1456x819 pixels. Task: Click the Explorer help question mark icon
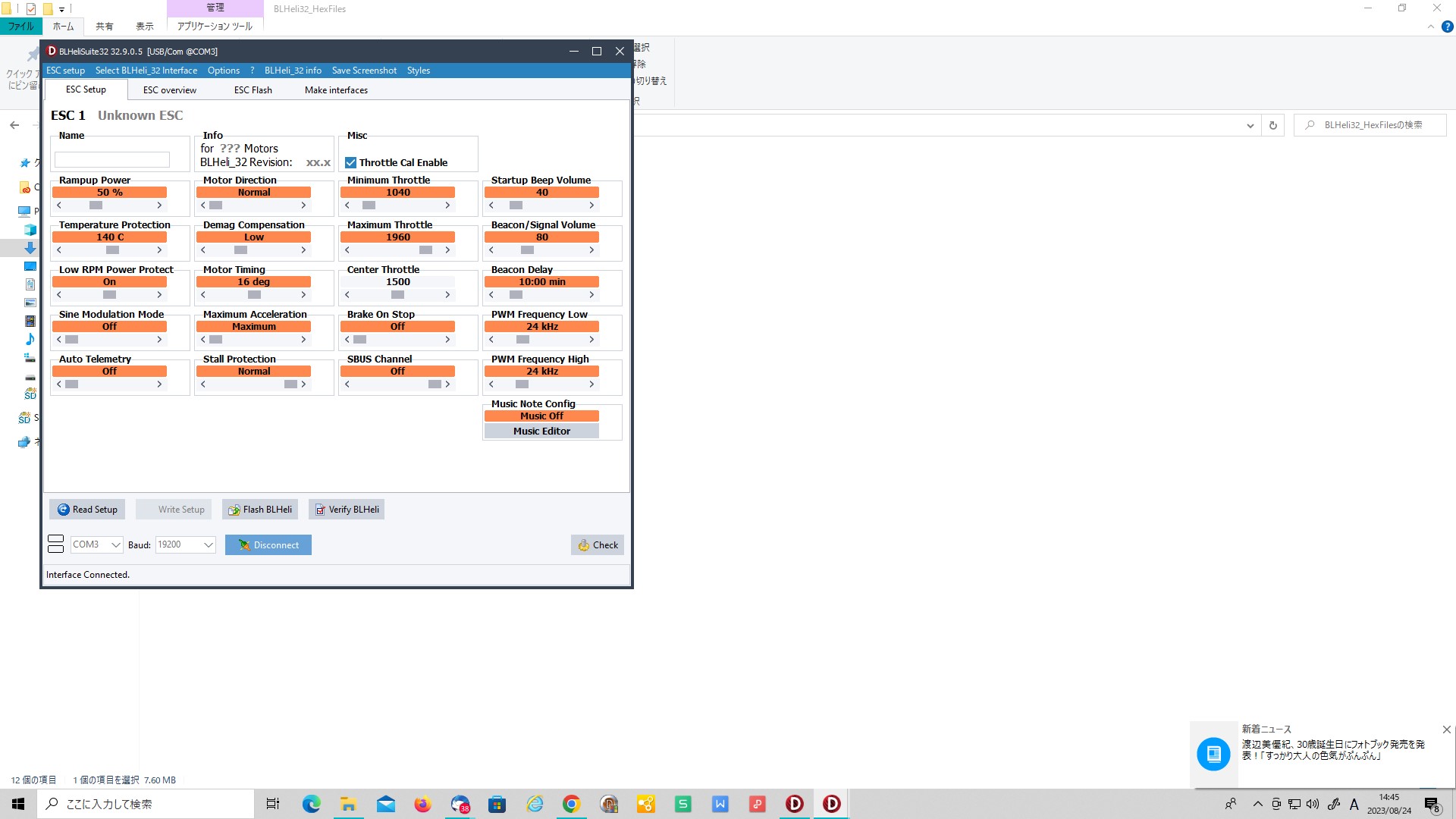coord(1447,27)
